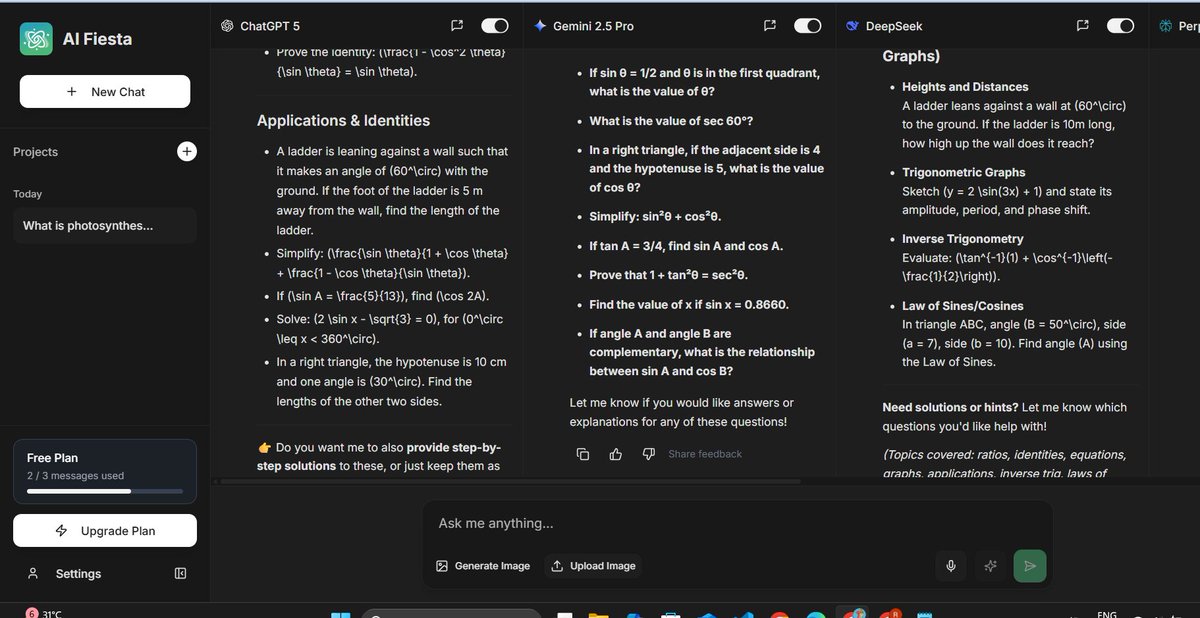Screen dimensions: 1200x618
Task: Start a New Chat
Action: click(x=105, y=91)
